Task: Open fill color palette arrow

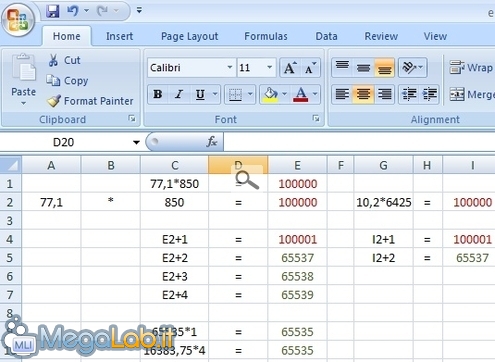Action: [284, 94]
